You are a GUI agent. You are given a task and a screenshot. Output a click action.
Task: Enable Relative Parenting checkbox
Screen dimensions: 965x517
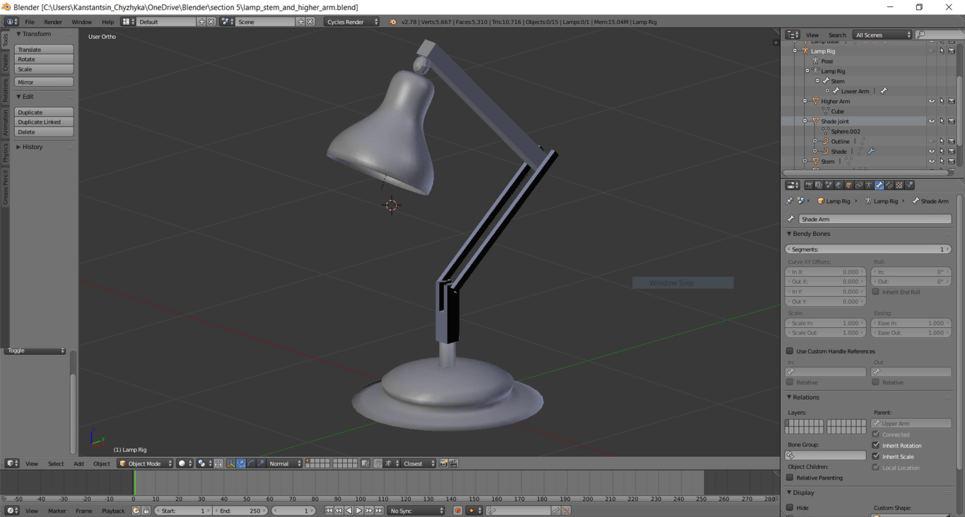790,478
